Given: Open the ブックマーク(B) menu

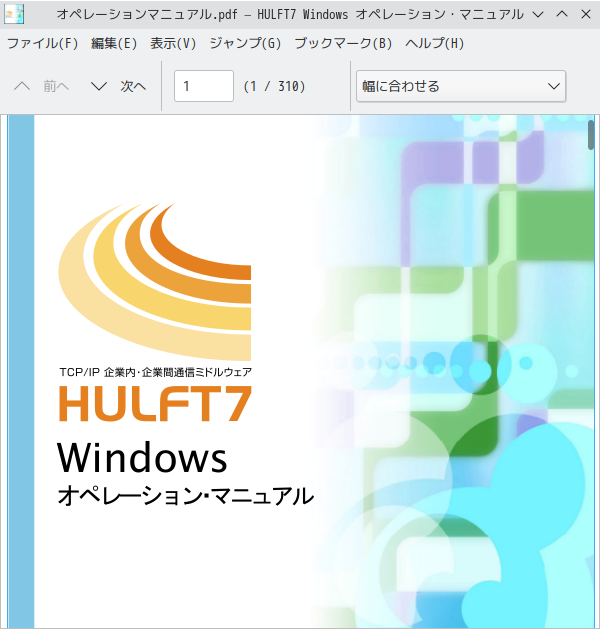Looking at the screenshot, I should click(343, 43).
